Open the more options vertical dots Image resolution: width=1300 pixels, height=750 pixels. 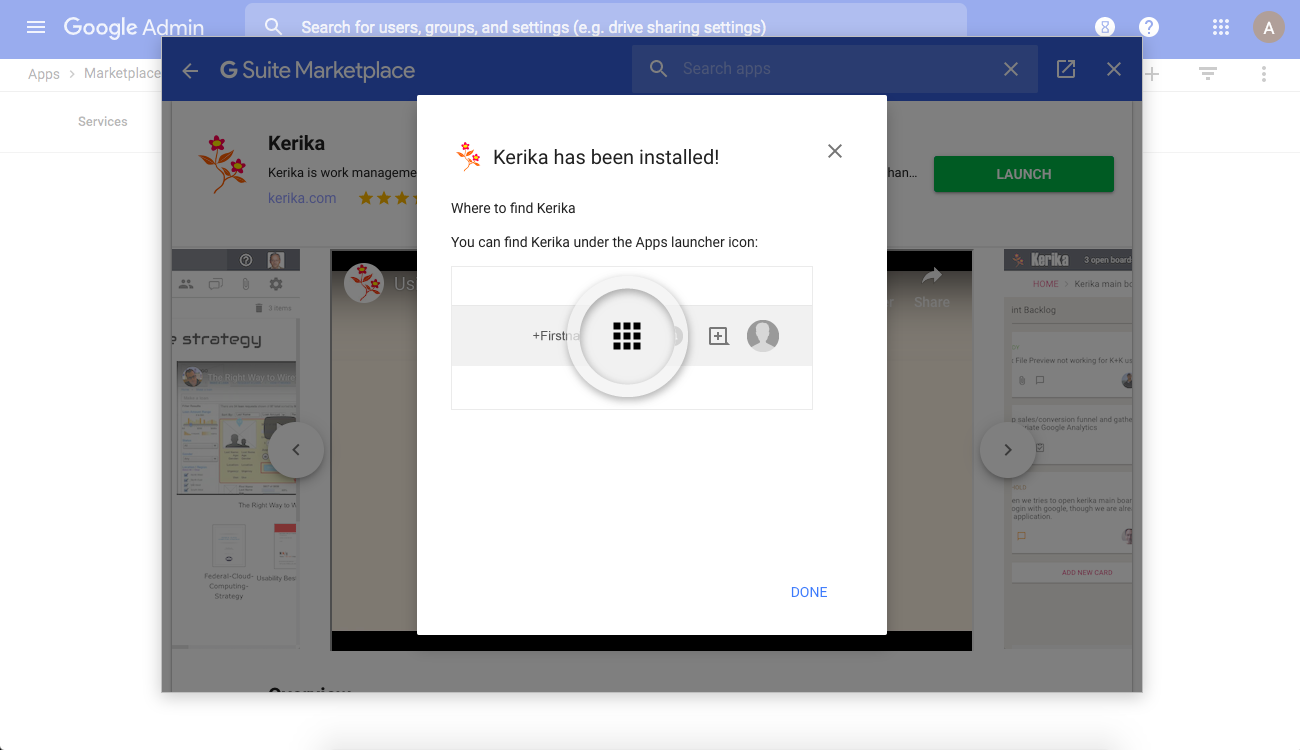point(1264,74)
